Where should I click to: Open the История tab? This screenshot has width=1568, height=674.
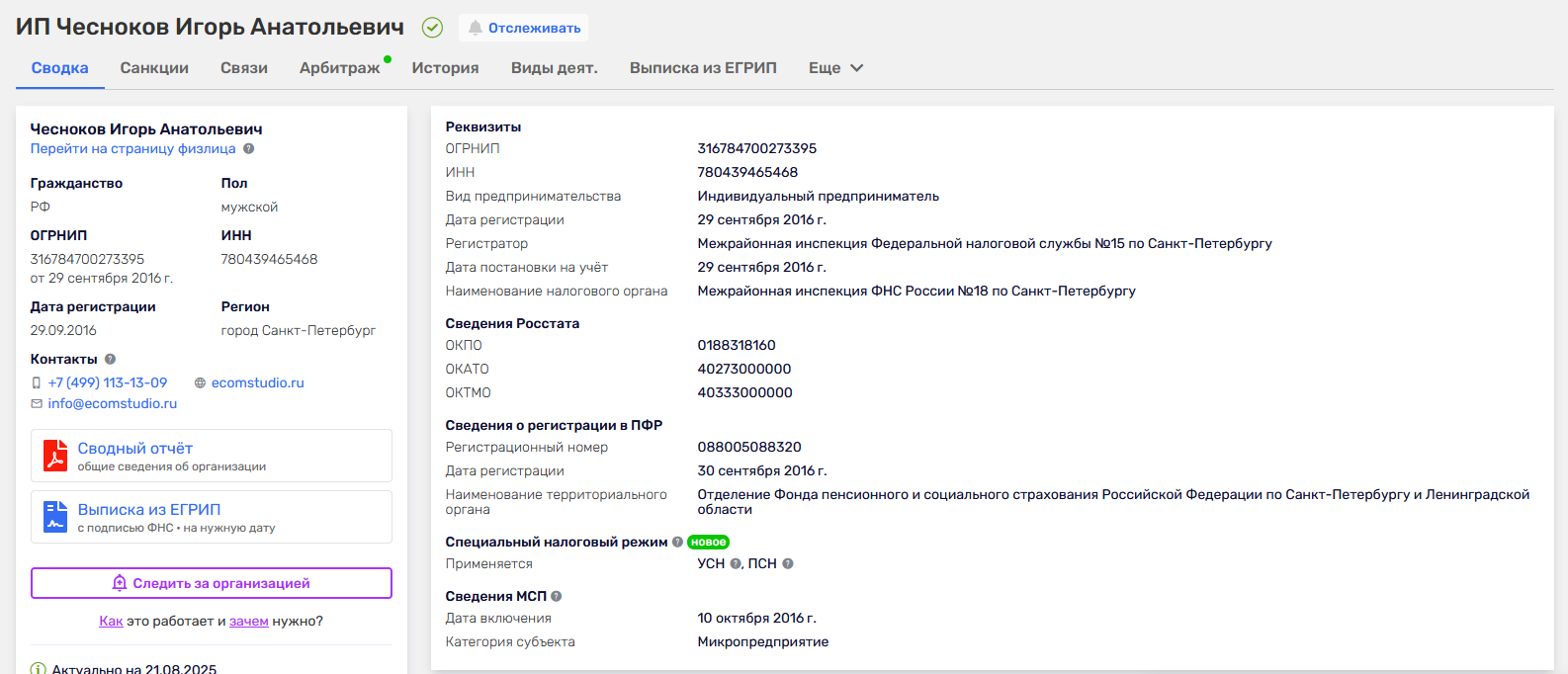click(446, 68)
